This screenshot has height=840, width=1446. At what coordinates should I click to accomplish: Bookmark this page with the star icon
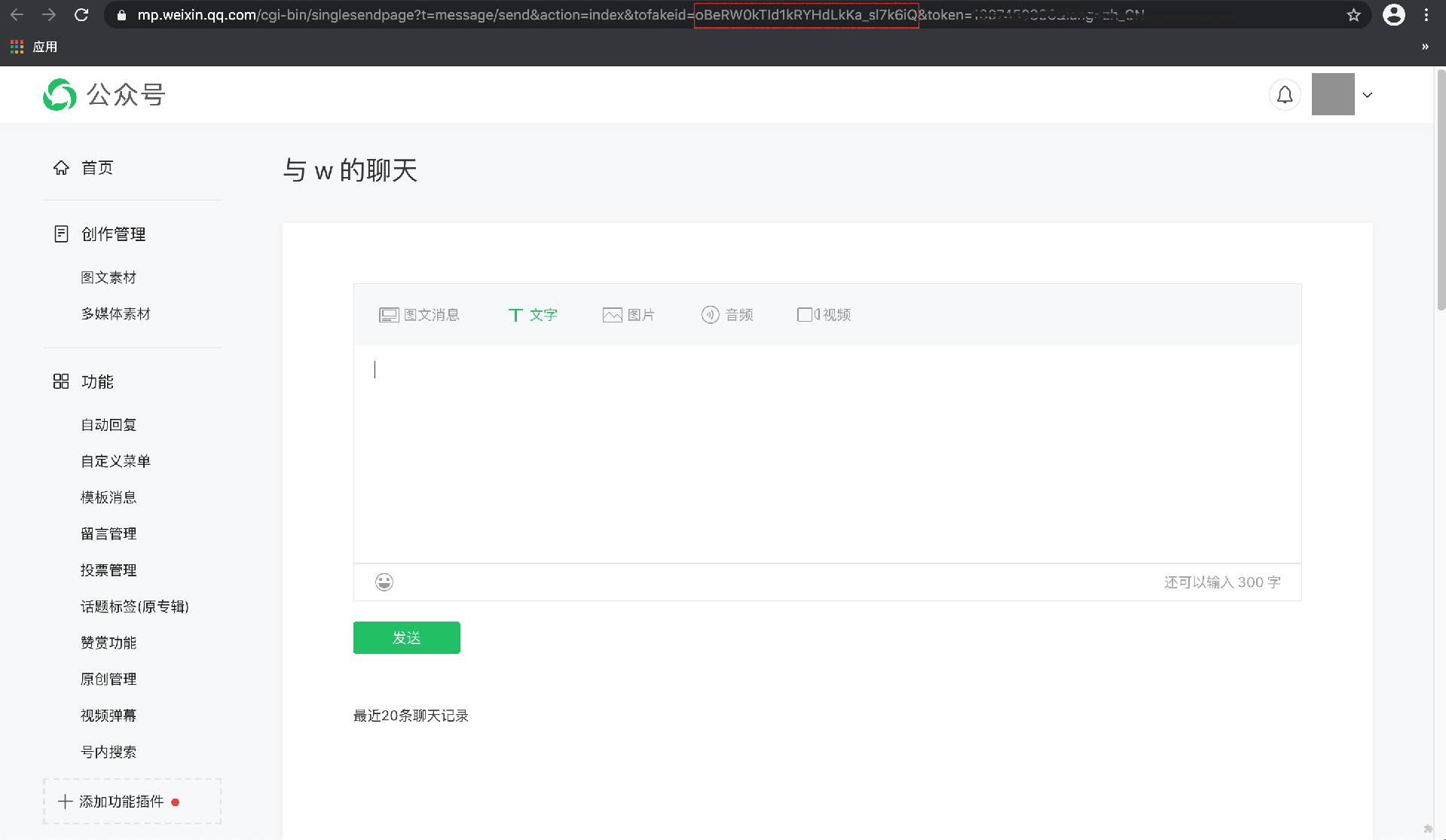point(1353,15)
